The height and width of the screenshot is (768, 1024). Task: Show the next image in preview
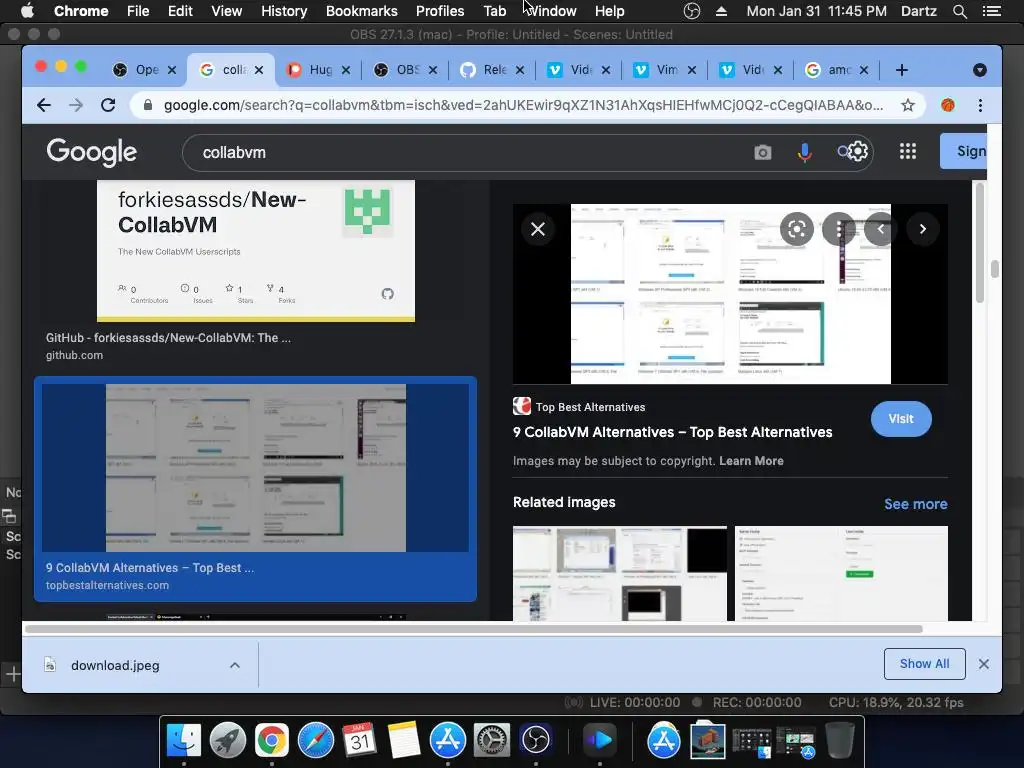click(923, 229)
